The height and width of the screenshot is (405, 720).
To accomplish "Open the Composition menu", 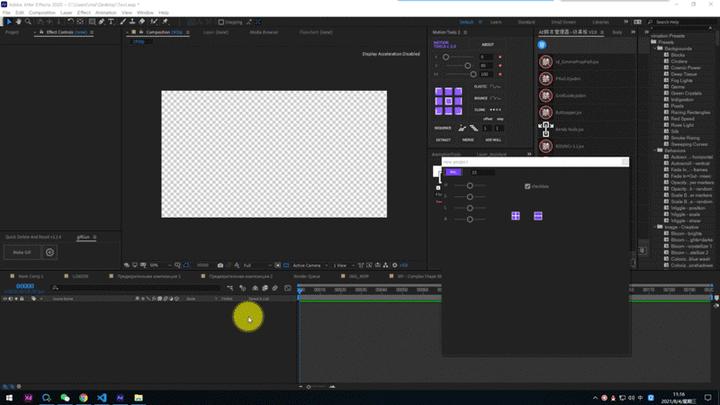I will tap(42, 12).
